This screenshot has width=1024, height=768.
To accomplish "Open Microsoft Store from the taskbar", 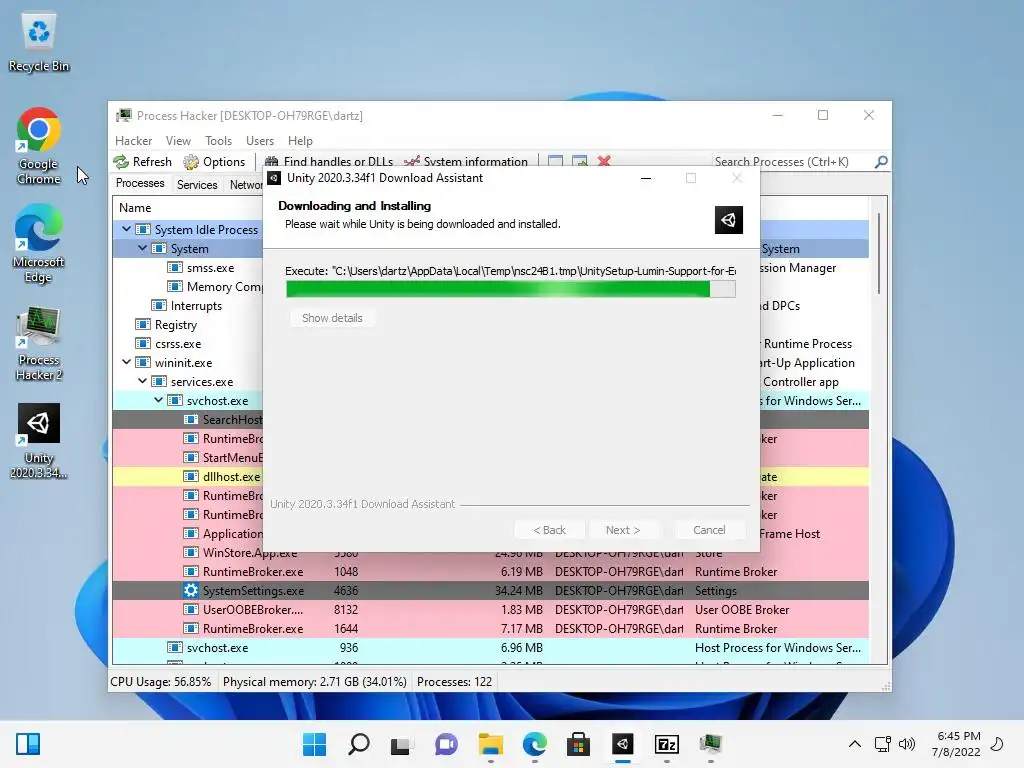I will tap(579, 744).
